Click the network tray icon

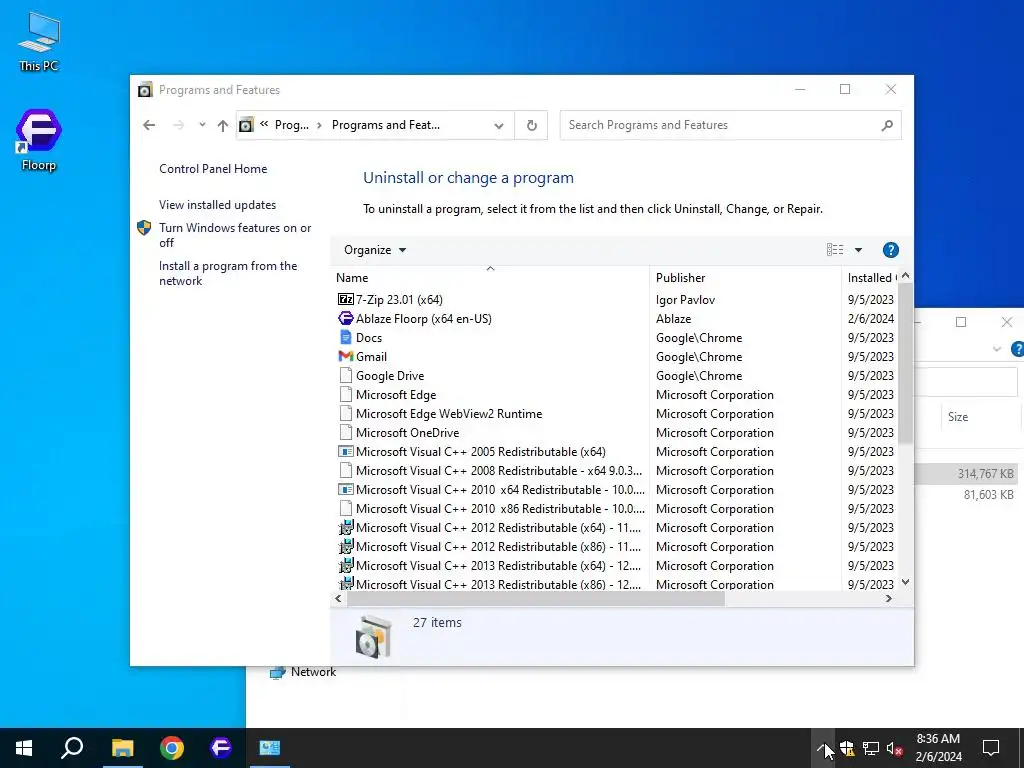click(871, 748)
